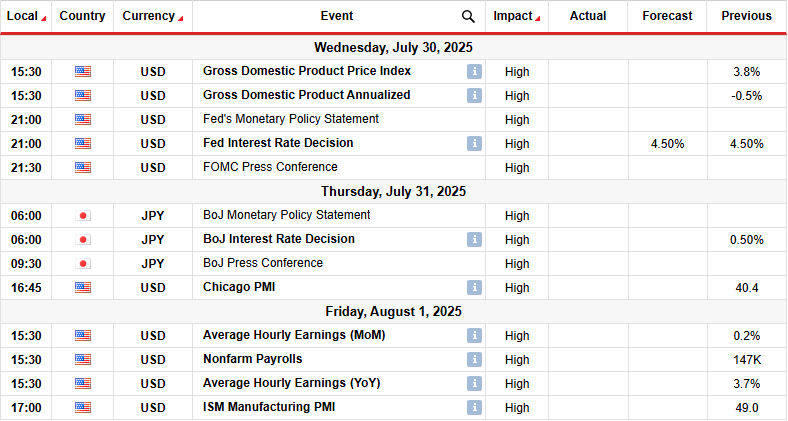Click the Forecast column header

[x=667, y=16]
